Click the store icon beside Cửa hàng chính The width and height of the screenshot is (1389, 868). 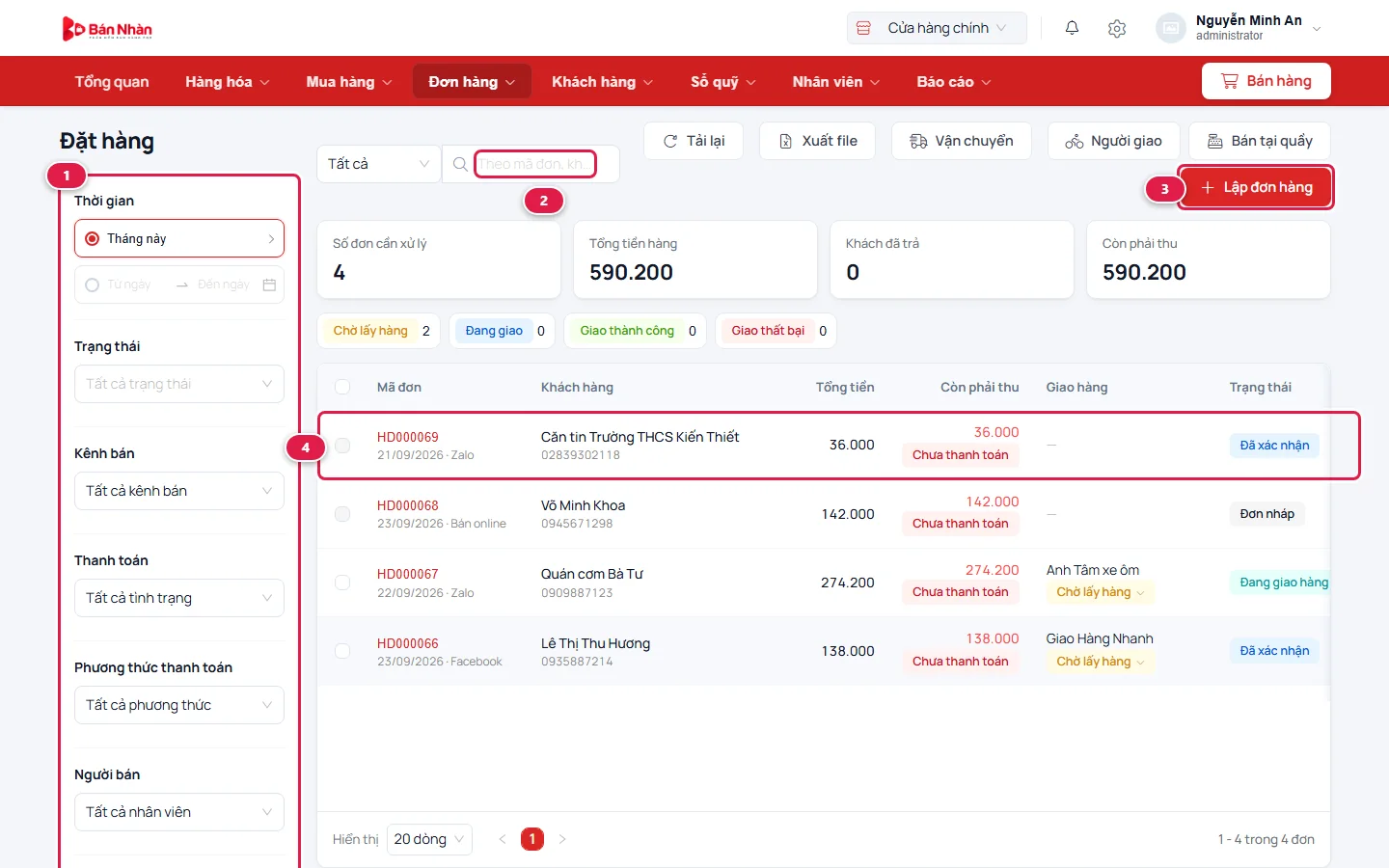tap(863, 28)
